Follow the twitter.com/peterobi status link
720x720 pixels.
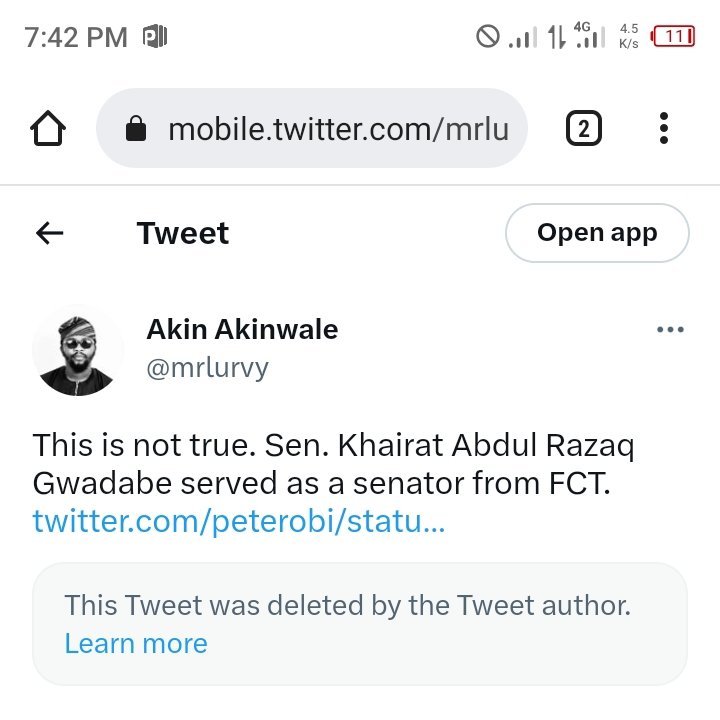238,521
